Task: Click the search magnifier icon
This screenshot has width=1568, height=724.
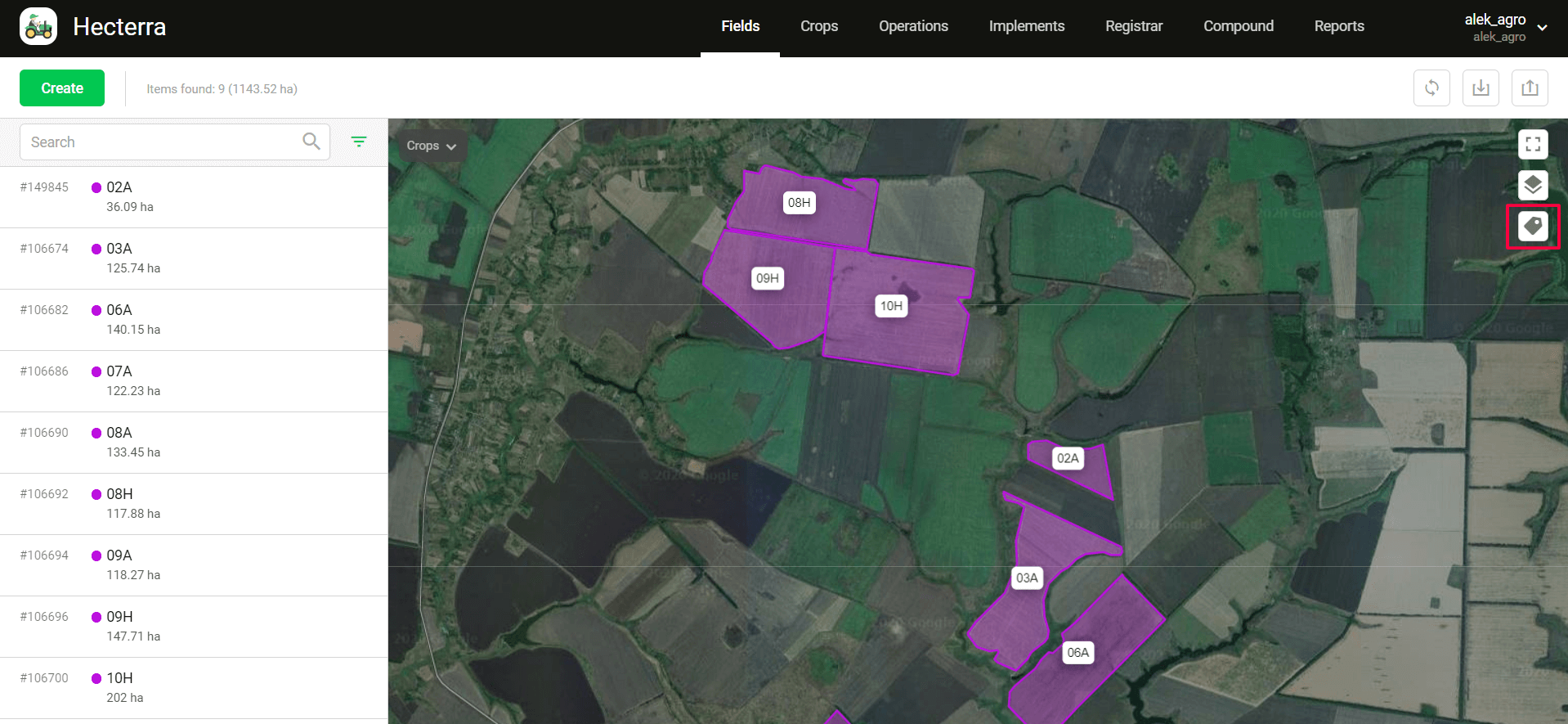Action: (311, 142)
